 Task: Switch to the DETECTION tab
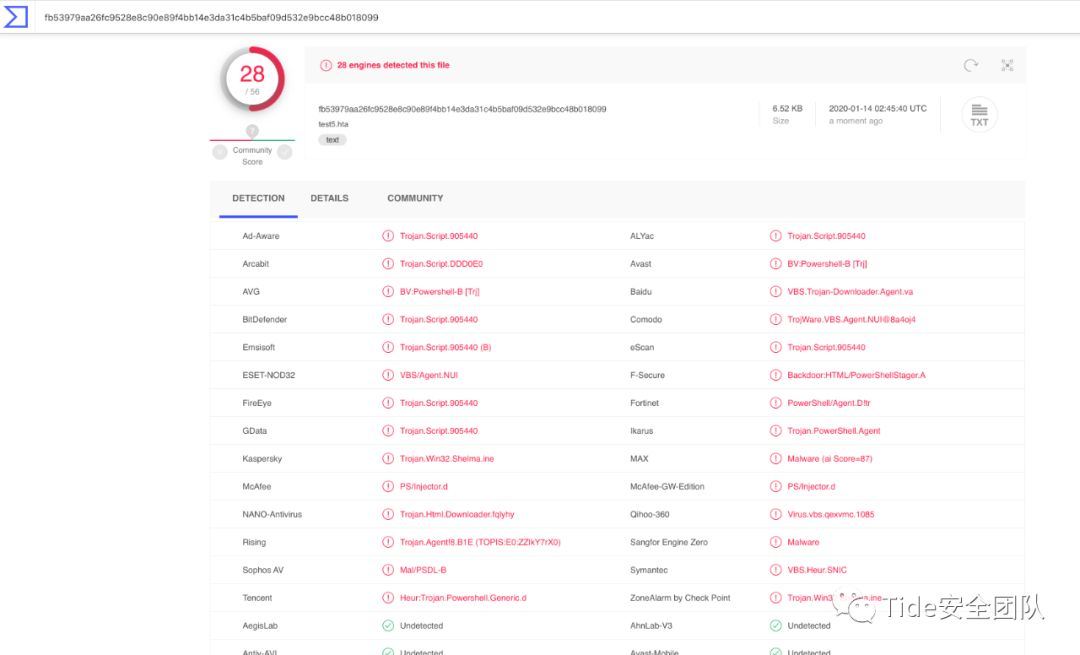[258, 198]
